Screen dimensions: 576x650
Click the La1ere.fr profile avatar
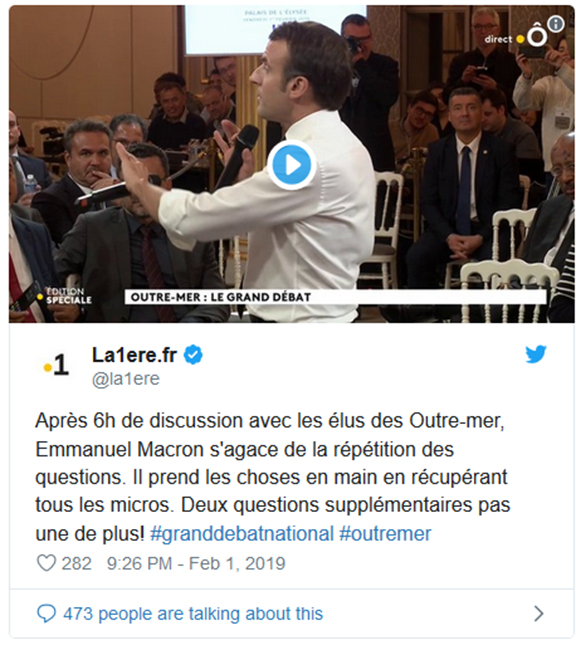(56, 366)
